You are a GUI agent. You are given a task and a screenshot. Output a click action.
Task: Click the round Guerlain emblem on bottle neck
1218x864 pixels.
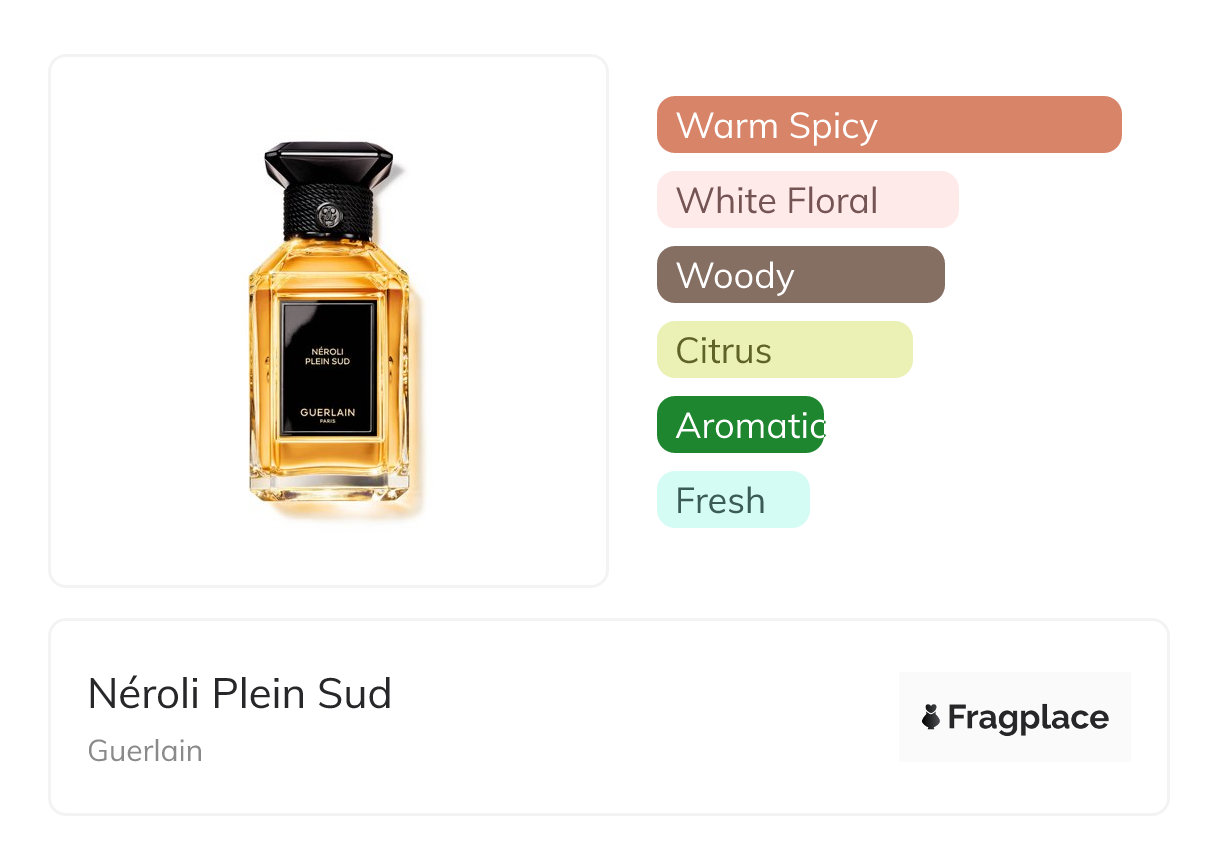[x=328, y=214]
